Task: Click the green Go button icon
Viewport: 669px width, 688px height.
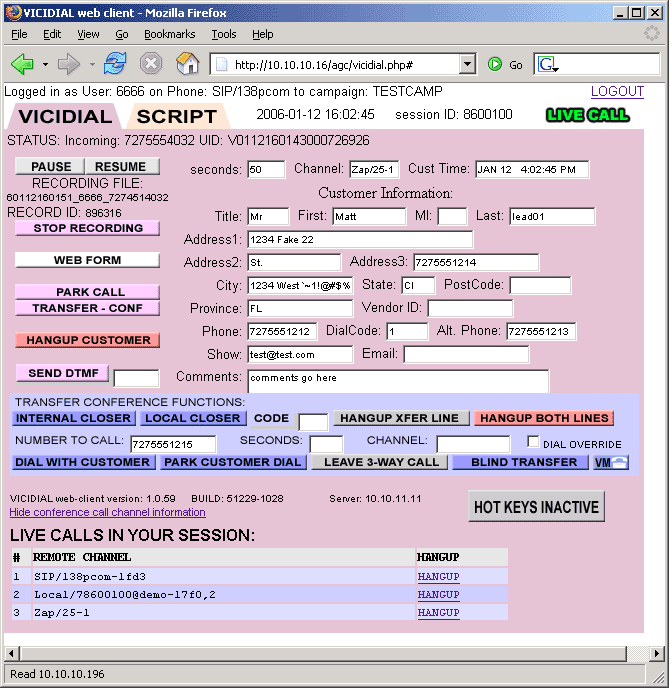Action: point(495,64)
